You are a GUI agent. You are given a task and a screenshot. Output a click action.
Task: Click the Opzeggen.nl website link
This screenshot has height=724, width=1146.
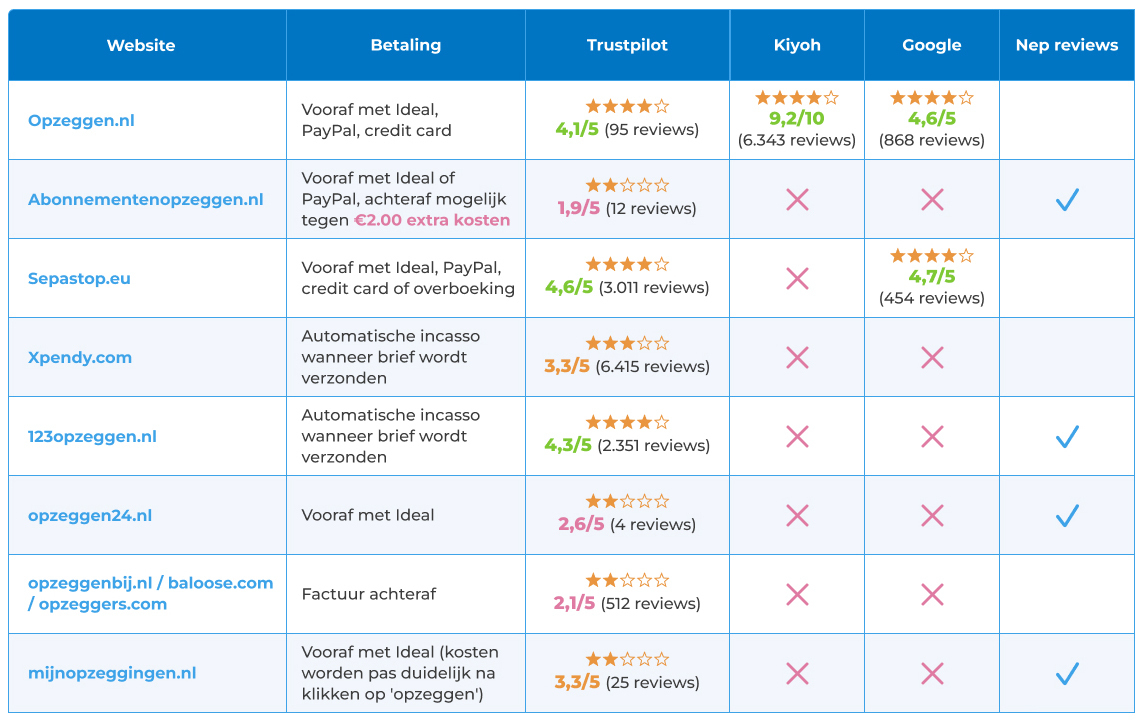tap(81, 121)
